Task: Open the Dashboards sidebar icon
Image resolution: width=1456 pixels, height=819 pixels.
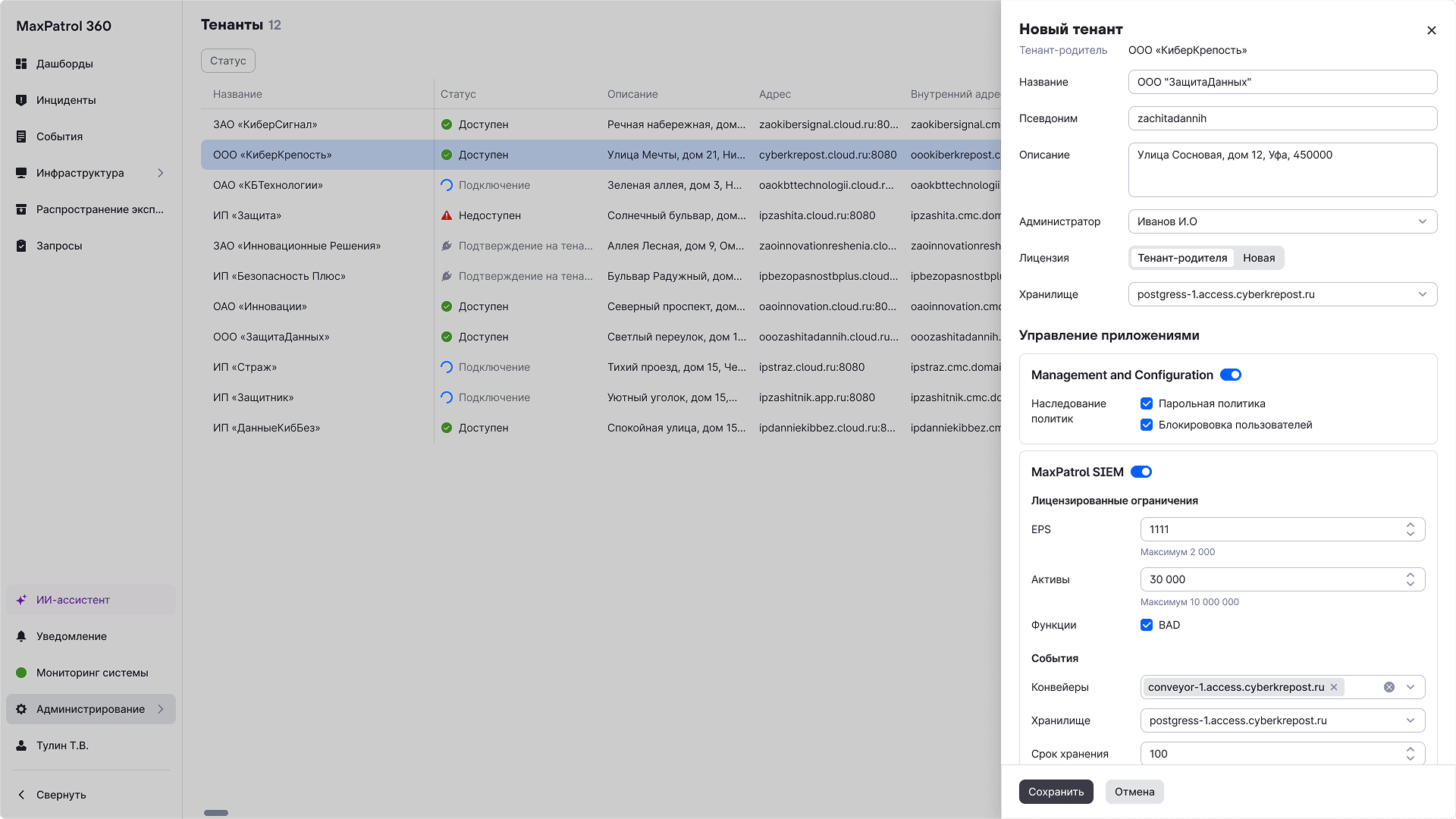Action: 21,64
